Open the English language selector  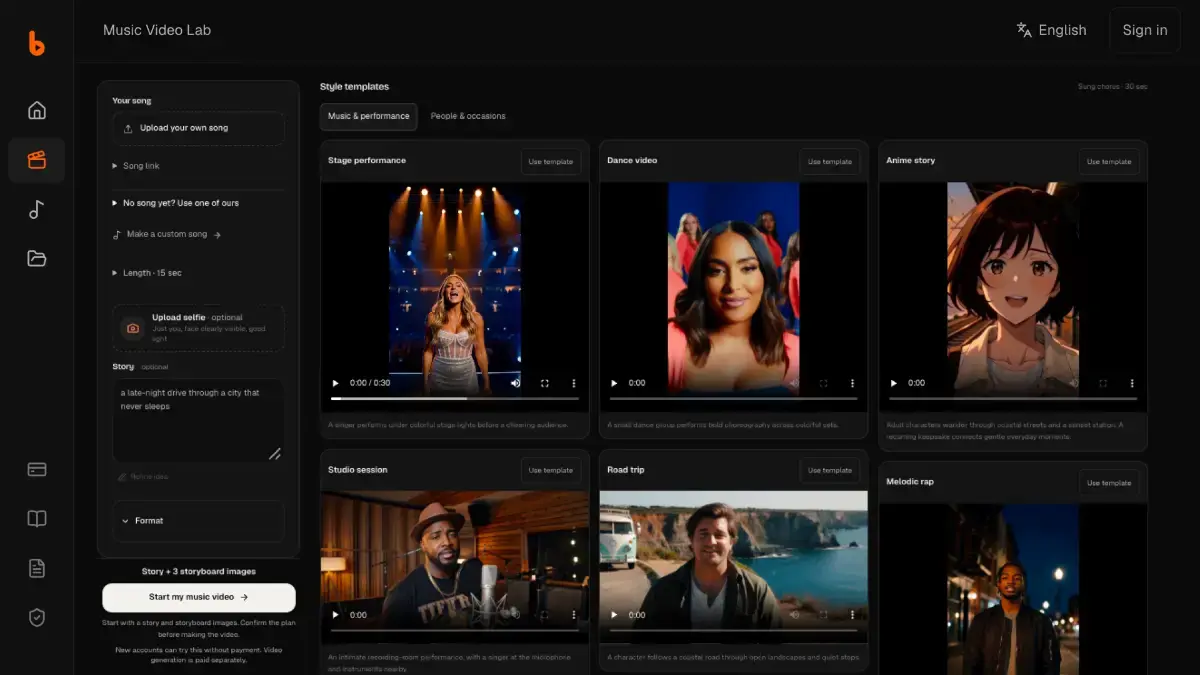pyautogui.click(x=1051, y=30)
